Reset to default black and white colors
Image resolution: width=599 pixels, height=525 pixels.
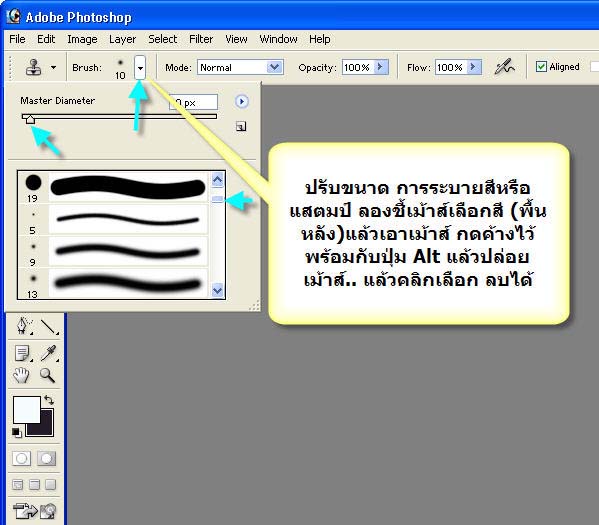pyautogui.click(x=16, y=433)
